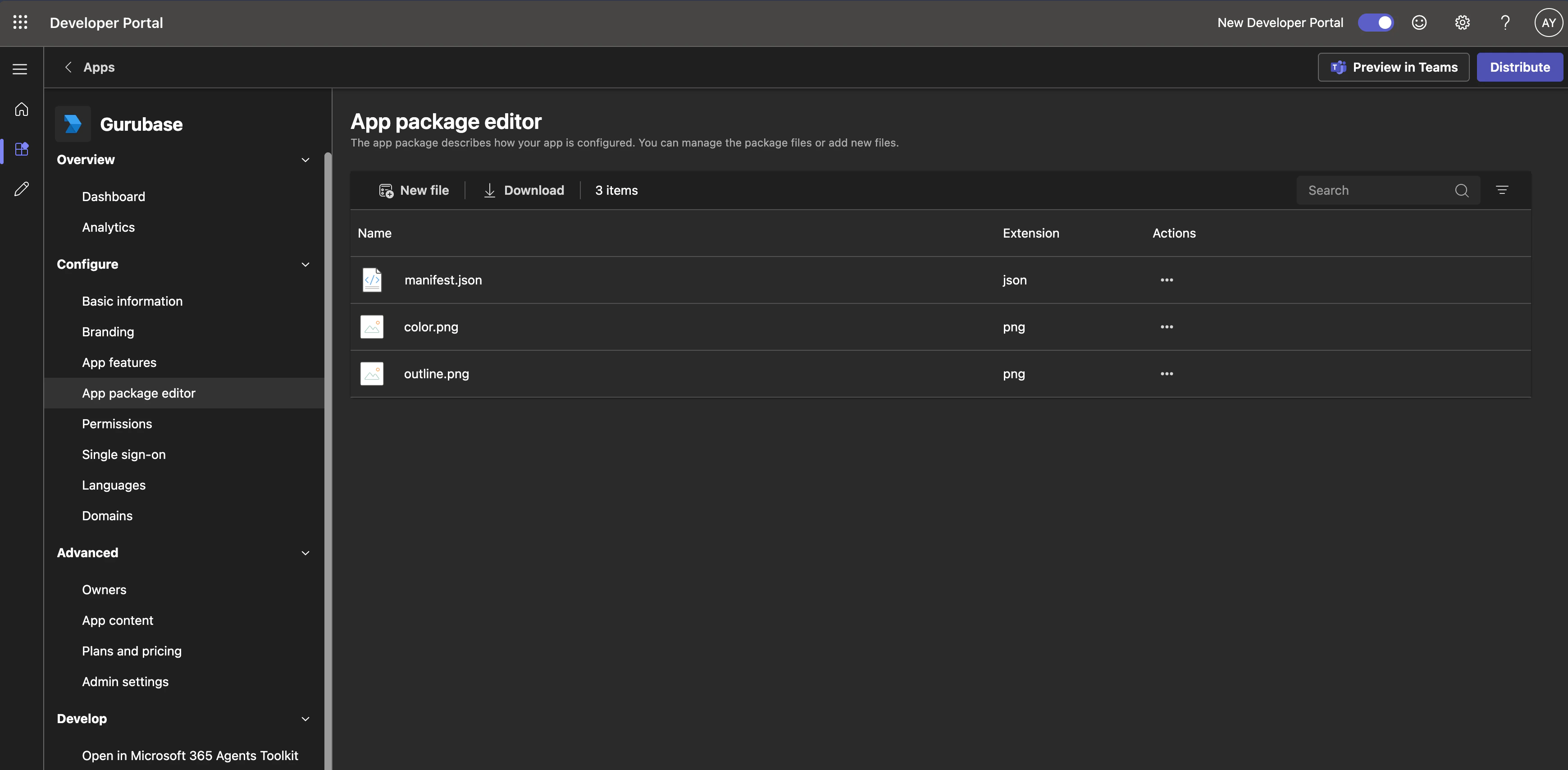Open actions menu for manifest.json
1568x770 pixels.
[x=1166, y=280]
